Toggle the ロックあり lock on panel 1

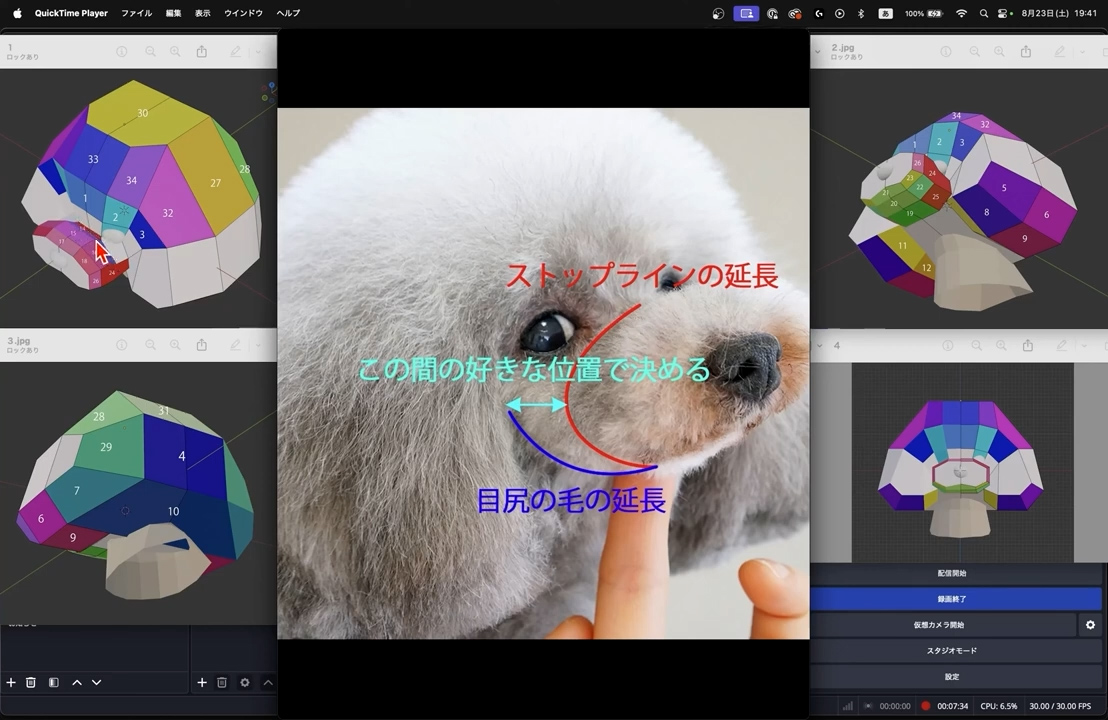pos(20,58)
